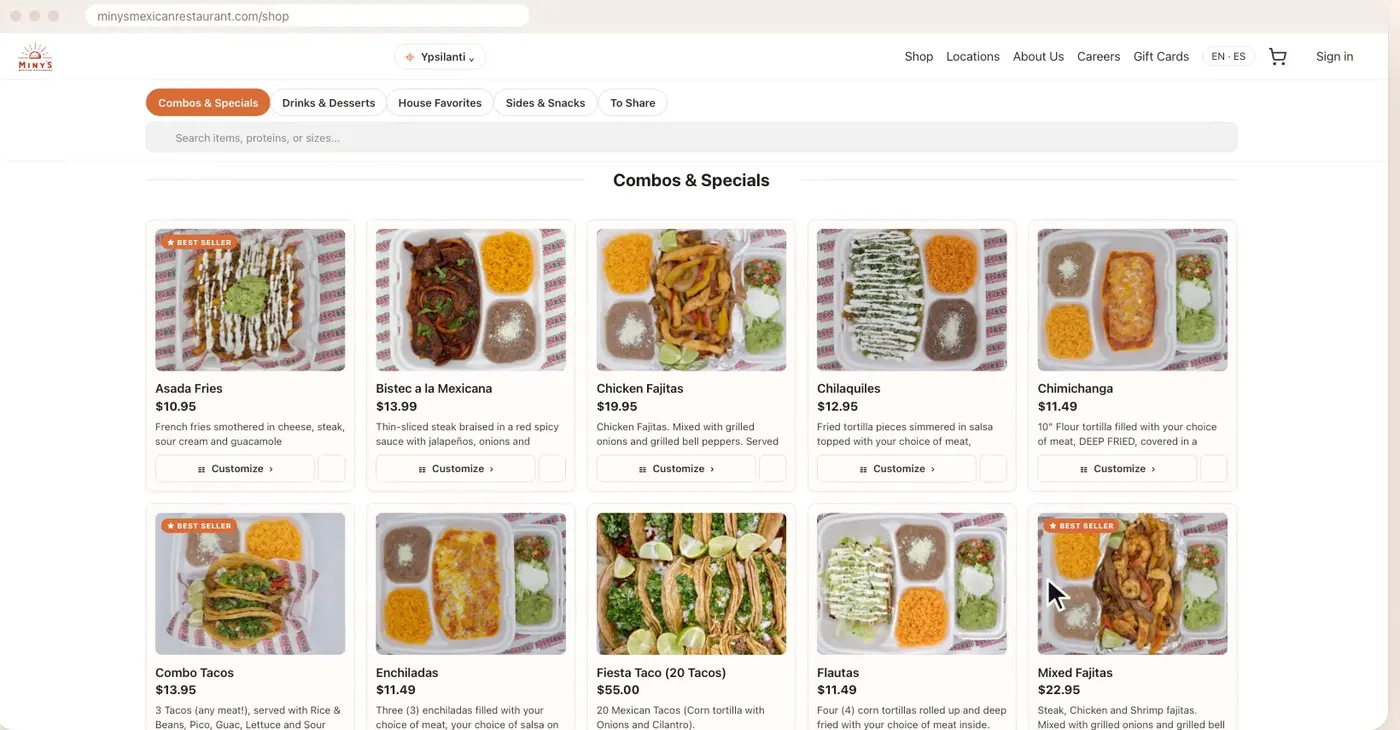1400x730 pixels.
Task: Open the Chimichanga photo
Action: click(1133, 300)
